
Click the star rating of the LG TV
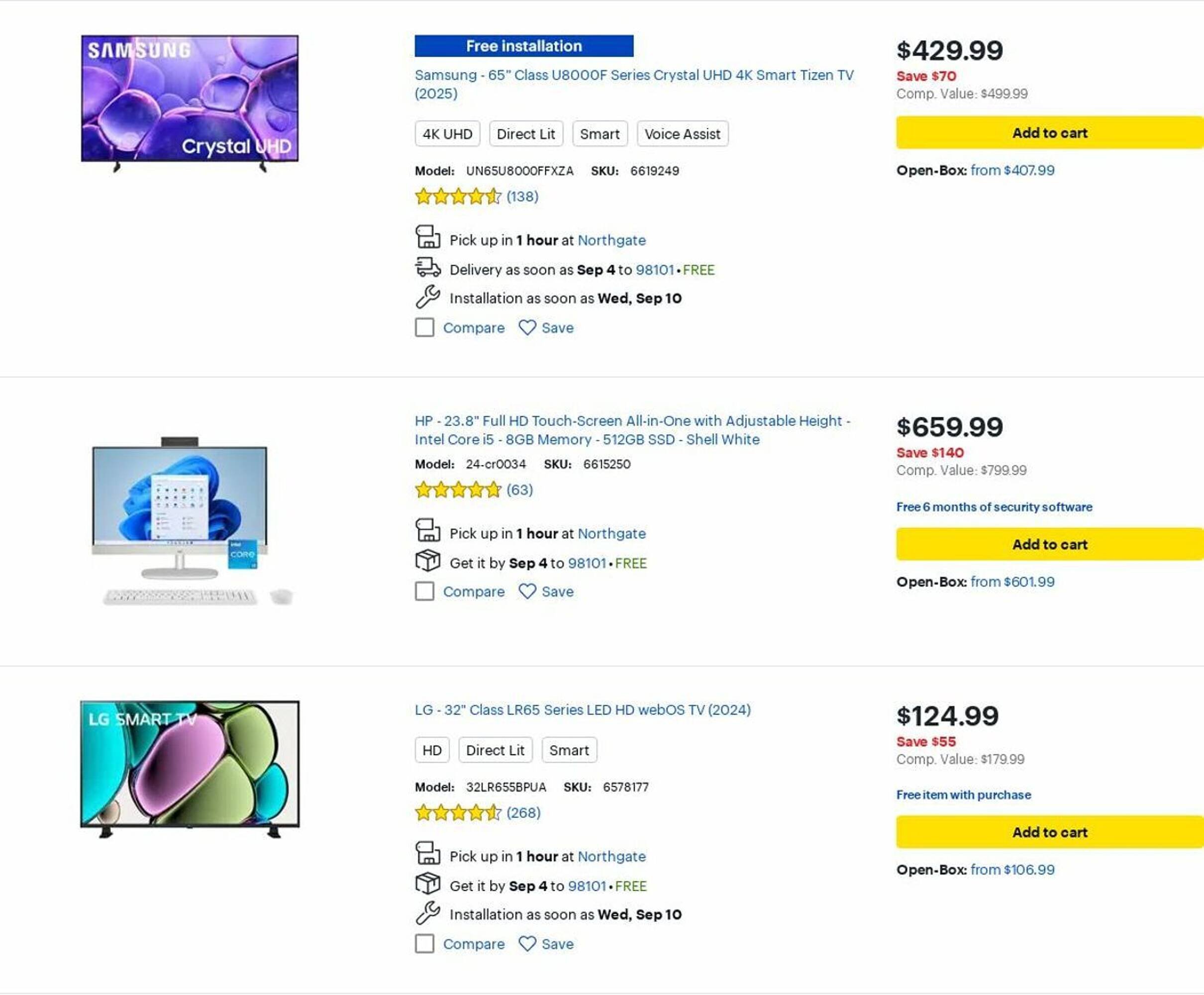pyautogui.click(x=458, y=813)
